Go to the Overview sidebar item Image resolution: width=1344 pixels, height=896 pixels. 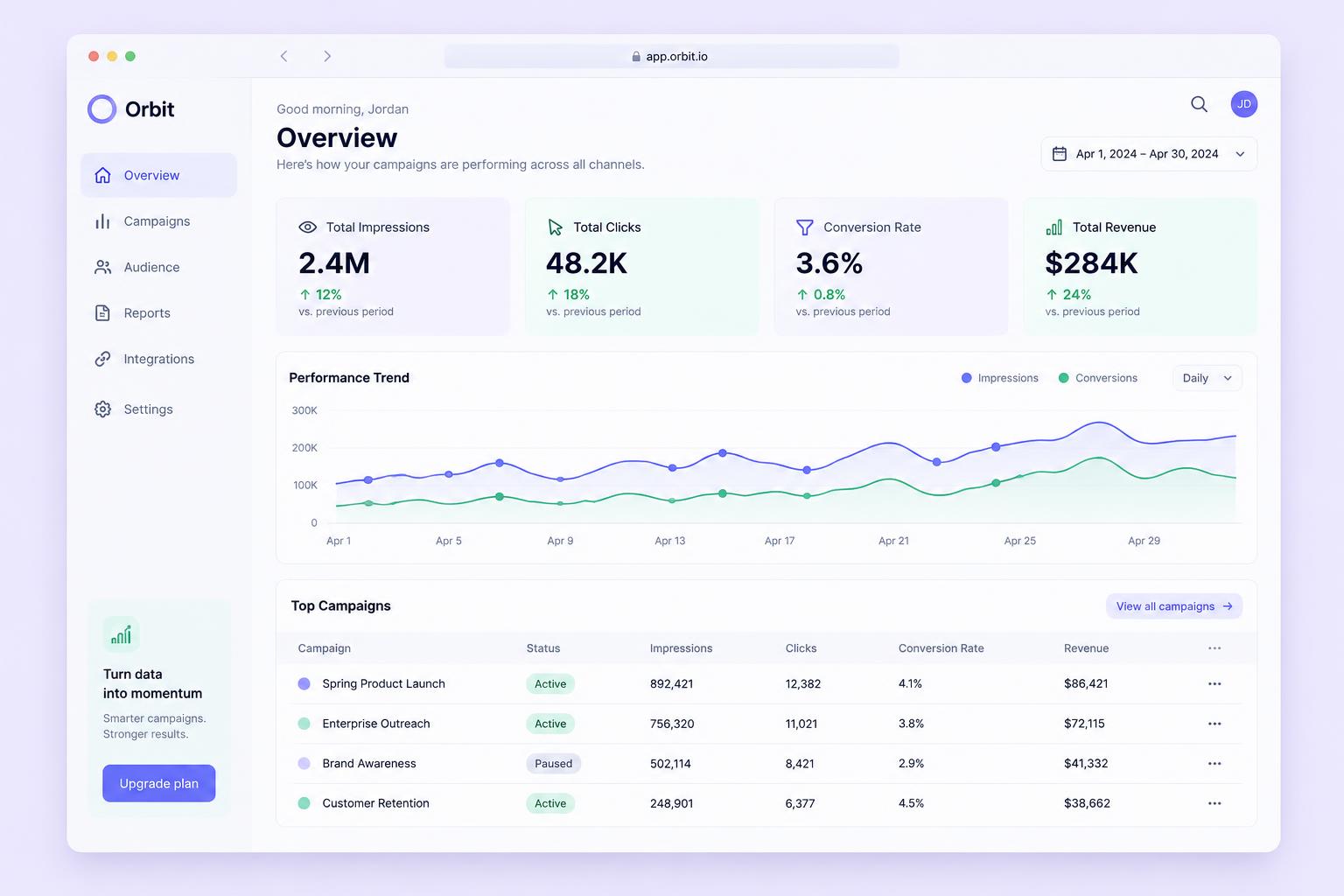point(158,175)
